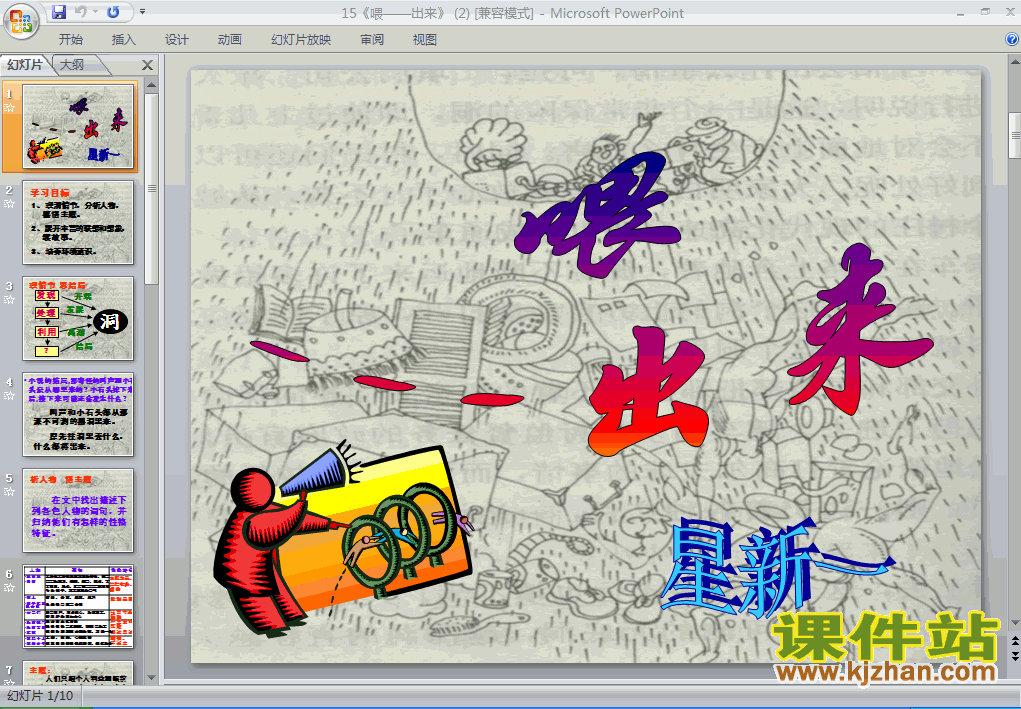Image resolution: width=1021 pixels, height=709 pixels.
Task: Select the megaphone man clip art
Action: click(343, 540)
